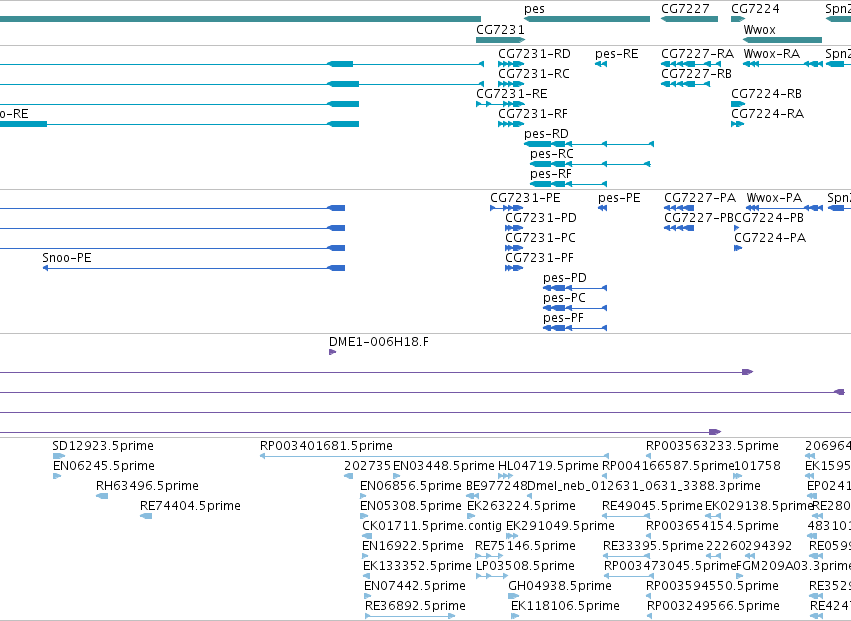Select the EN03448.5prime EST
Screen dimensions: 851x621
pos(397,476)
